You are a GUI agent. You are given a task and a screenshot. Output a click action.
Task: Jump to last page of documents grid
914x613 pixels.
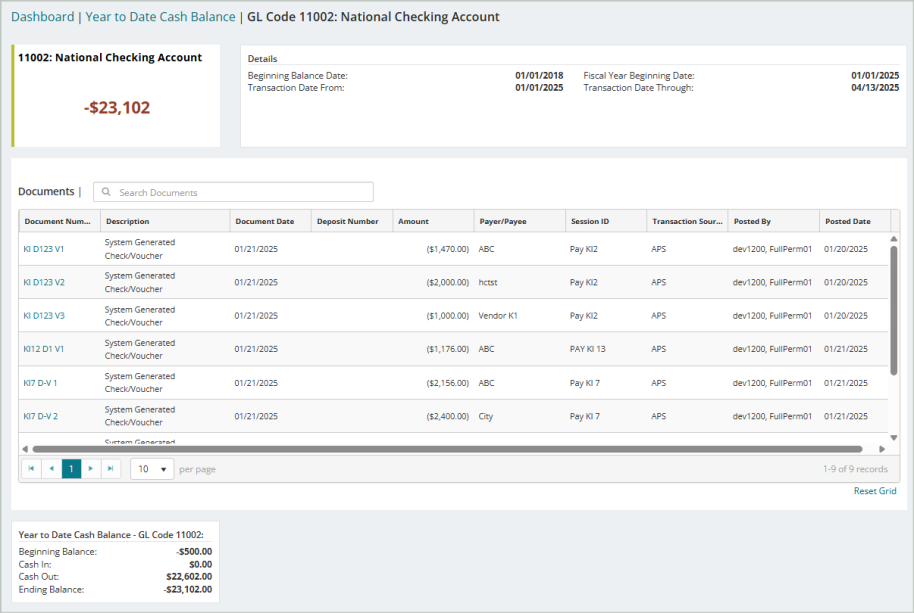pos(111,469)
